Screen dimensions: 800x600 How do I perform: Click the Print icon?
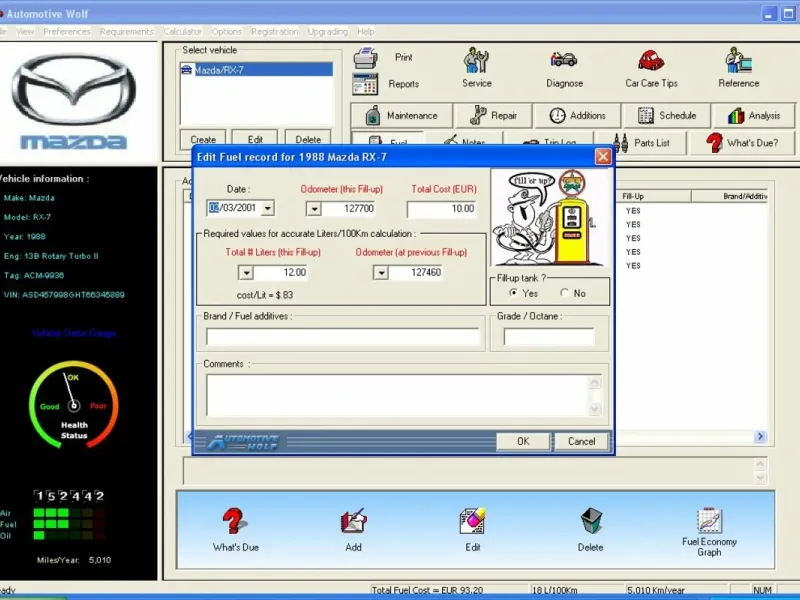click(x=366, y=58)
